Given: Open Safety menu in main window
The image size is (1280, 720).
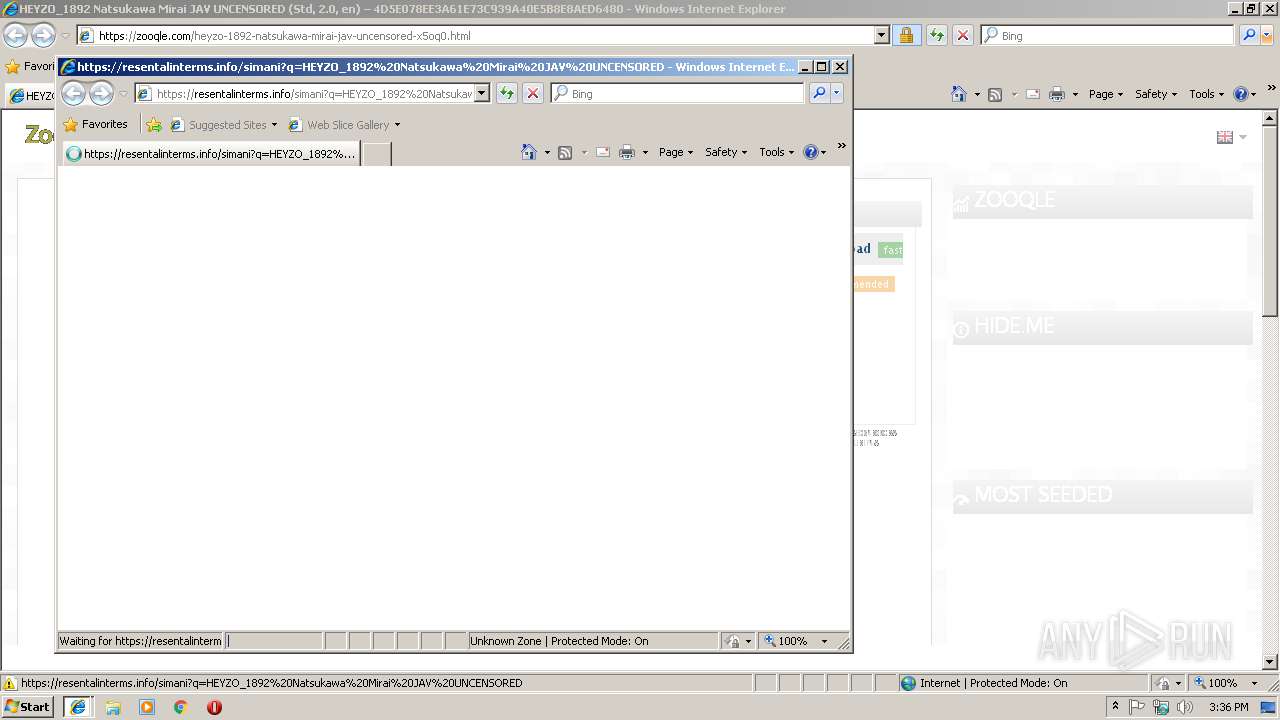Looking at the screenshot, I should [x=1156, y=94].
